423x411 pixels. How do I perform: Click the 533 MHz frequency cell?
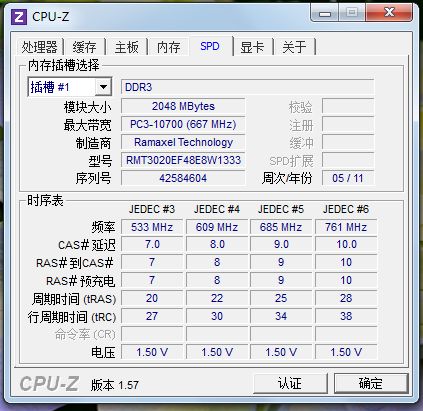152,227
